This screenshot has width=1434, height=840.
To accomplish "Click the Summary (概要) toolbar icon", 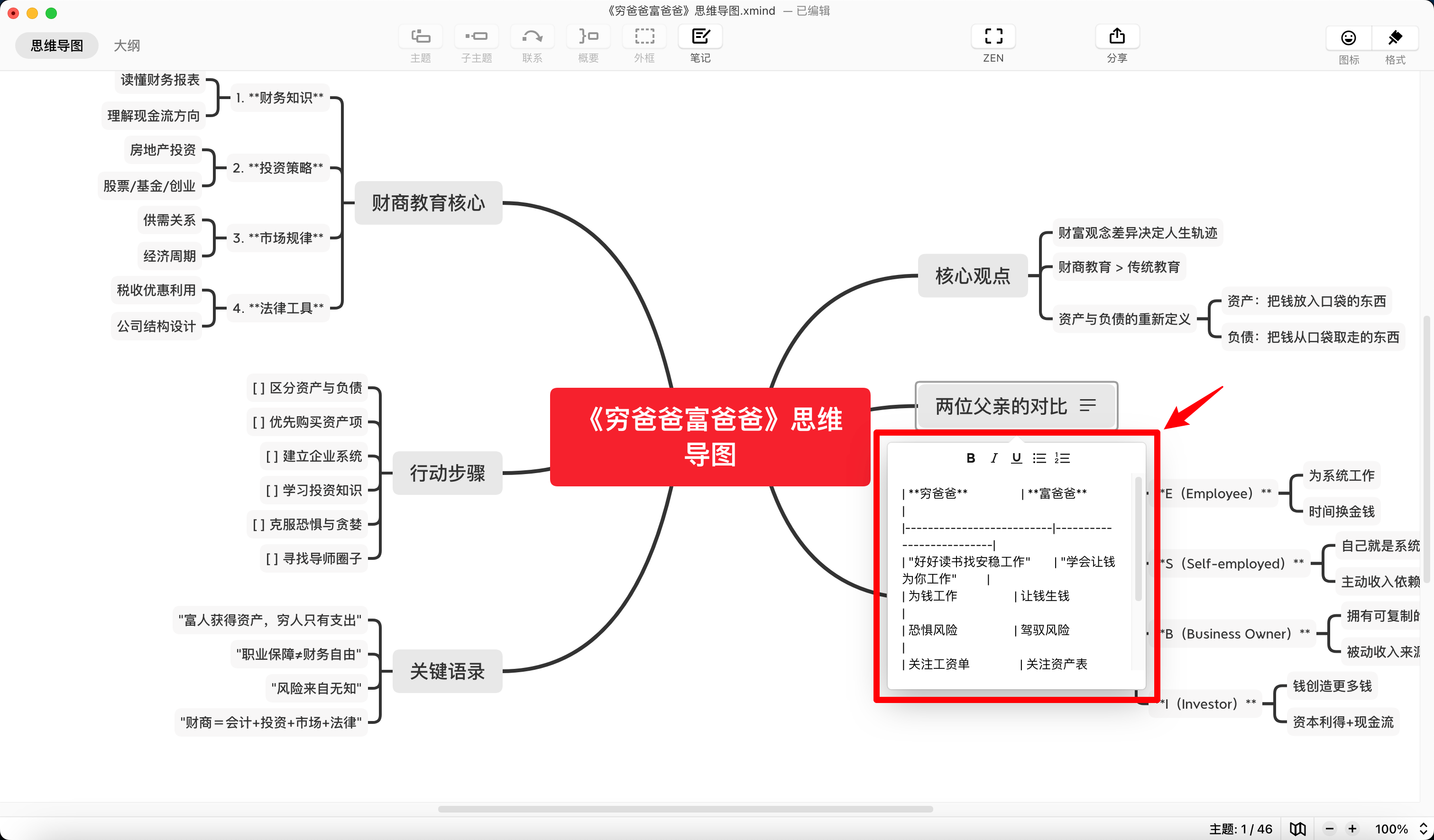I will [588, 37].
